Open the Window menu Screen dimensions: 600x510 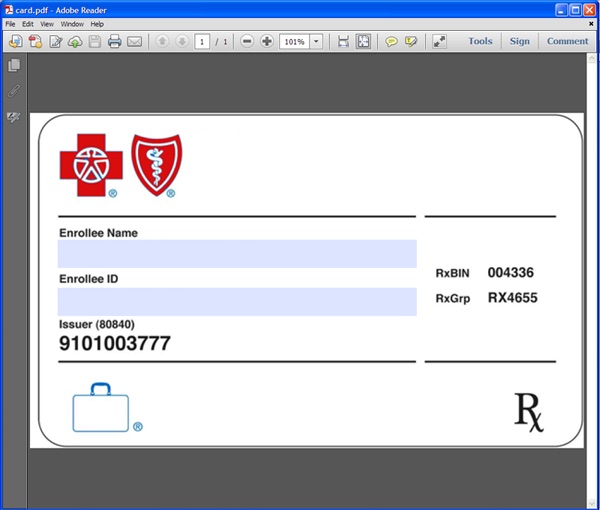click(x=72, y=24)
